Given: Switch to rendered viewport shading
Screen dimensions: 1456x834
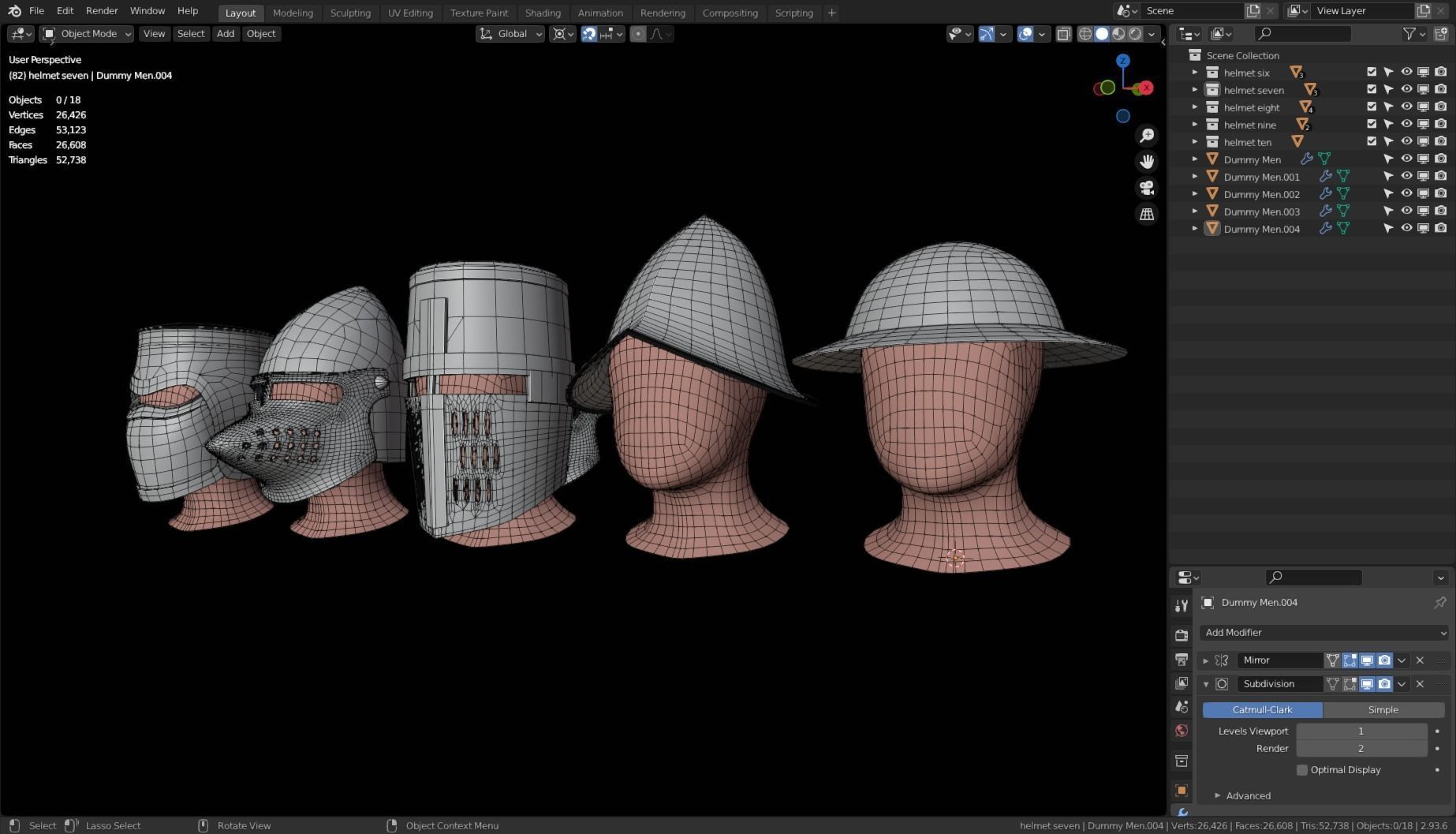Looking at the screenshot, I should 1135,34.
